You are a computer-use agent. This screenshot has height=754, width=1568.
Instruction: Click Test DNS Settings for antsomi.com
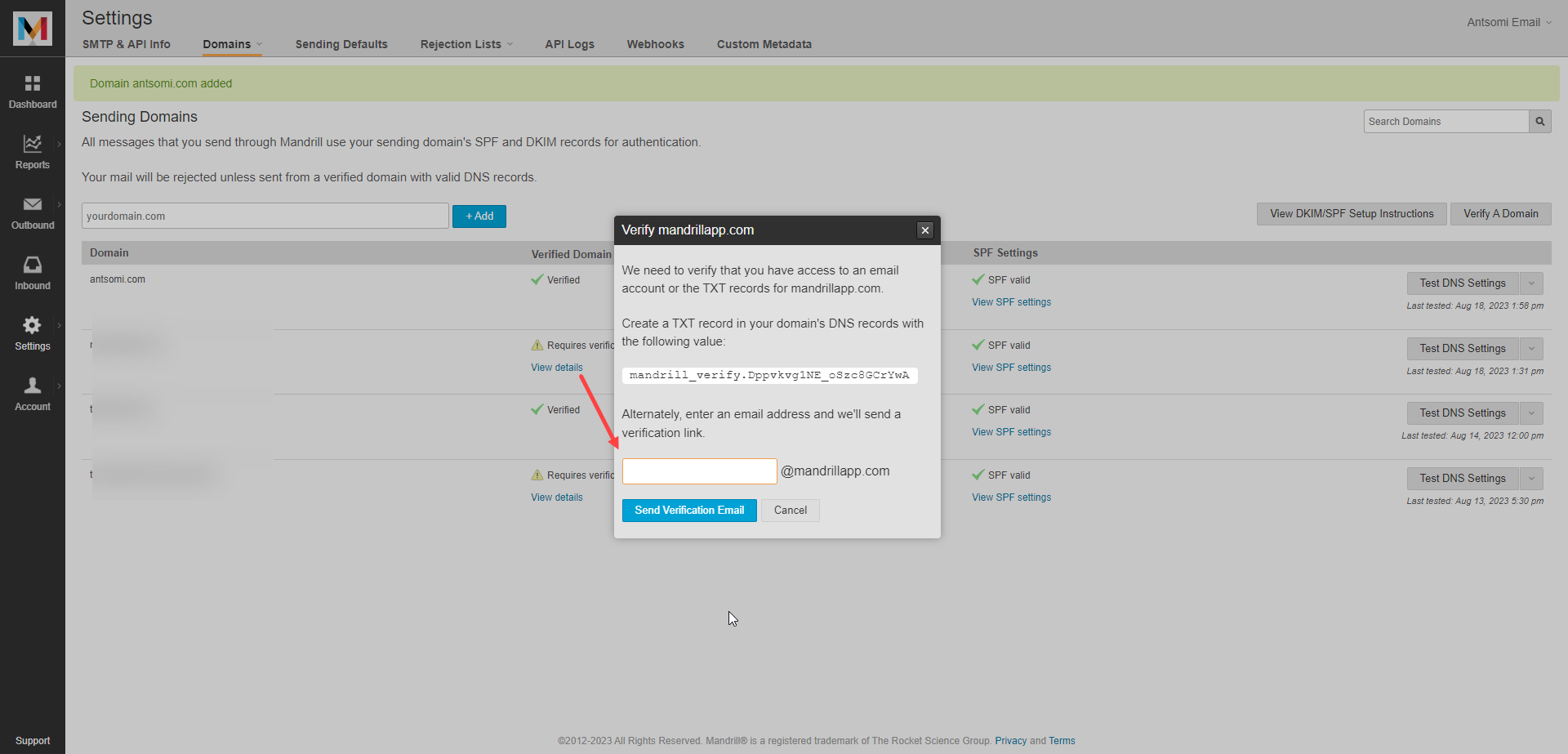pyautogui.click(x=1463, y=283)
